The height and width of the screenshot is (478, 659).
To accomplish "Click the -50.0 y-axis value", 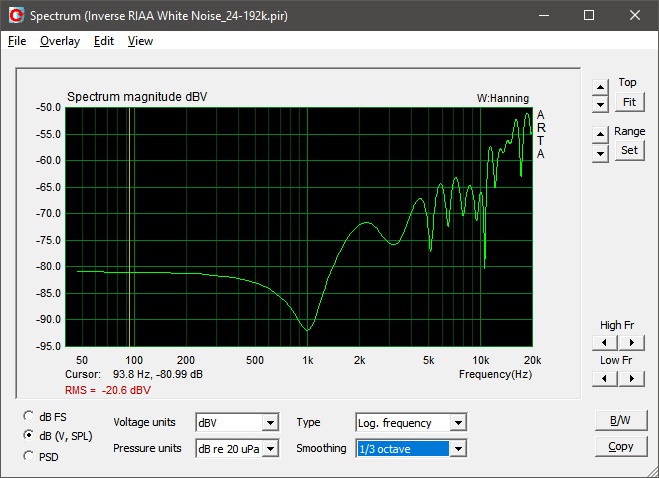I will pyautogui.click(x=48, y=108).
